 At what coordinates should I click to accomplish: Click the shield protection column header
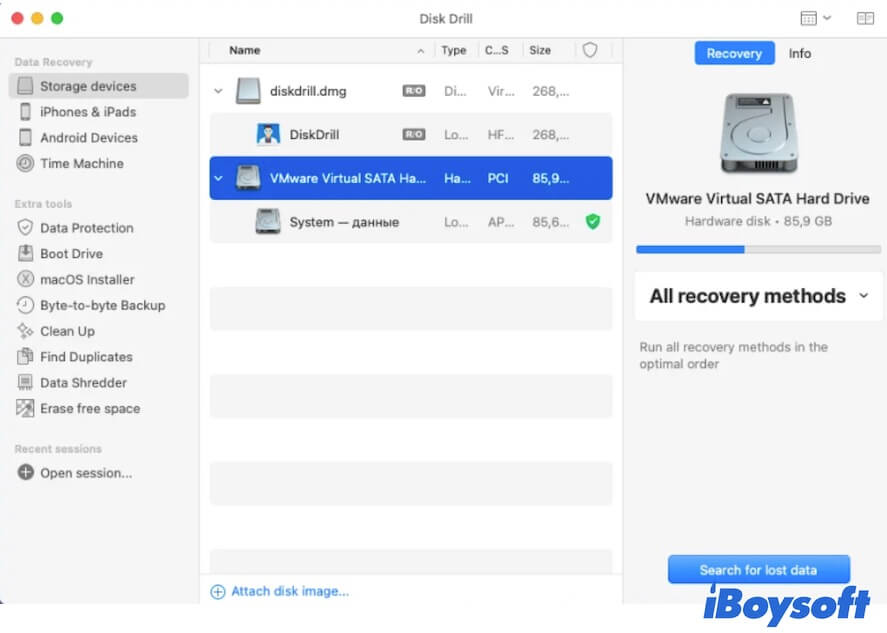[x=590, y=50]
